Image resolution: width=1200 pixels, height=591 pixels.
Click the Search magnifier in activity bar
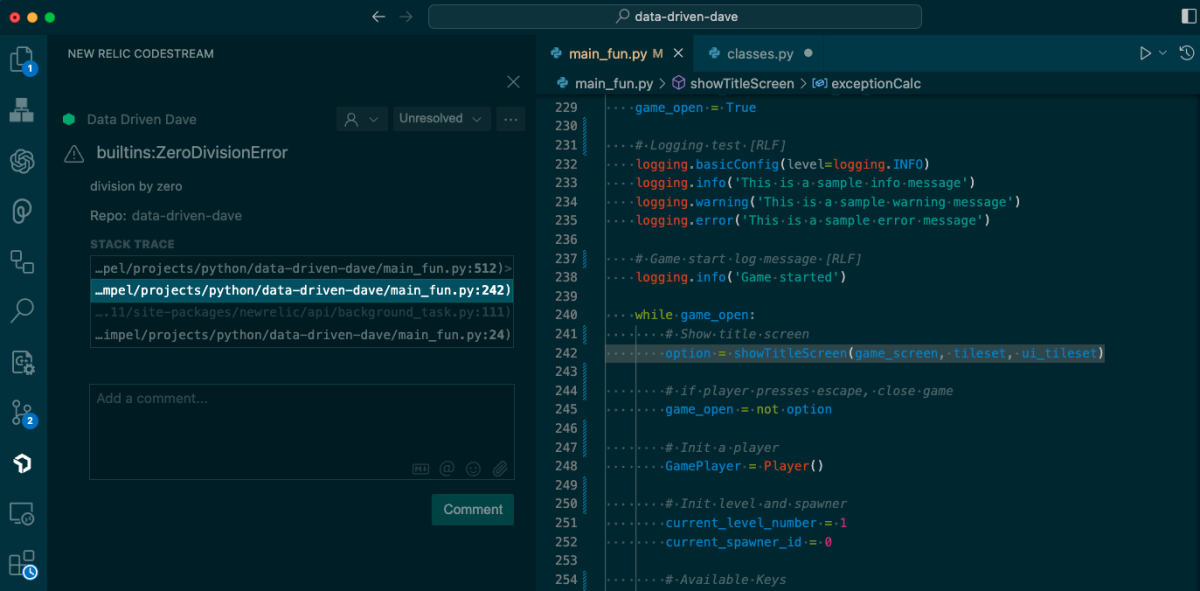tap(22, 311)
